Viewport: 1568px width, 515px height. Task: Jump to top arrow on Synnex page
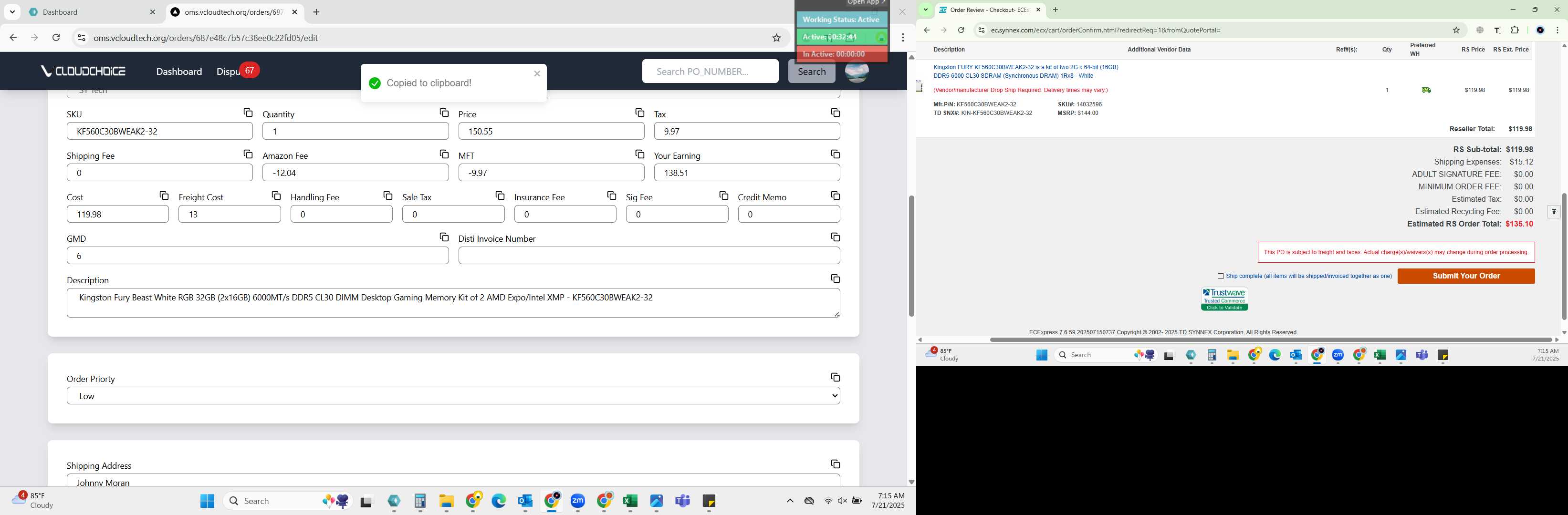1553,212
